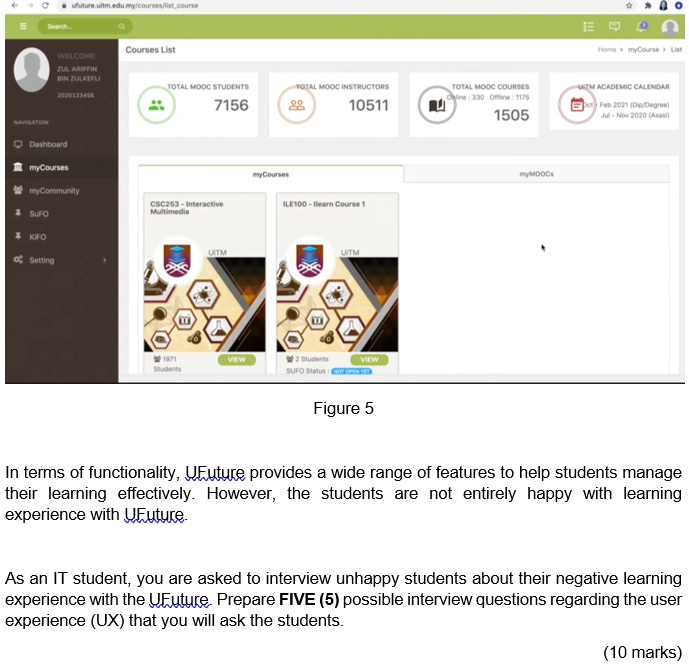
Task: Click the address bar URL field
Action: [x=135, y=5]
